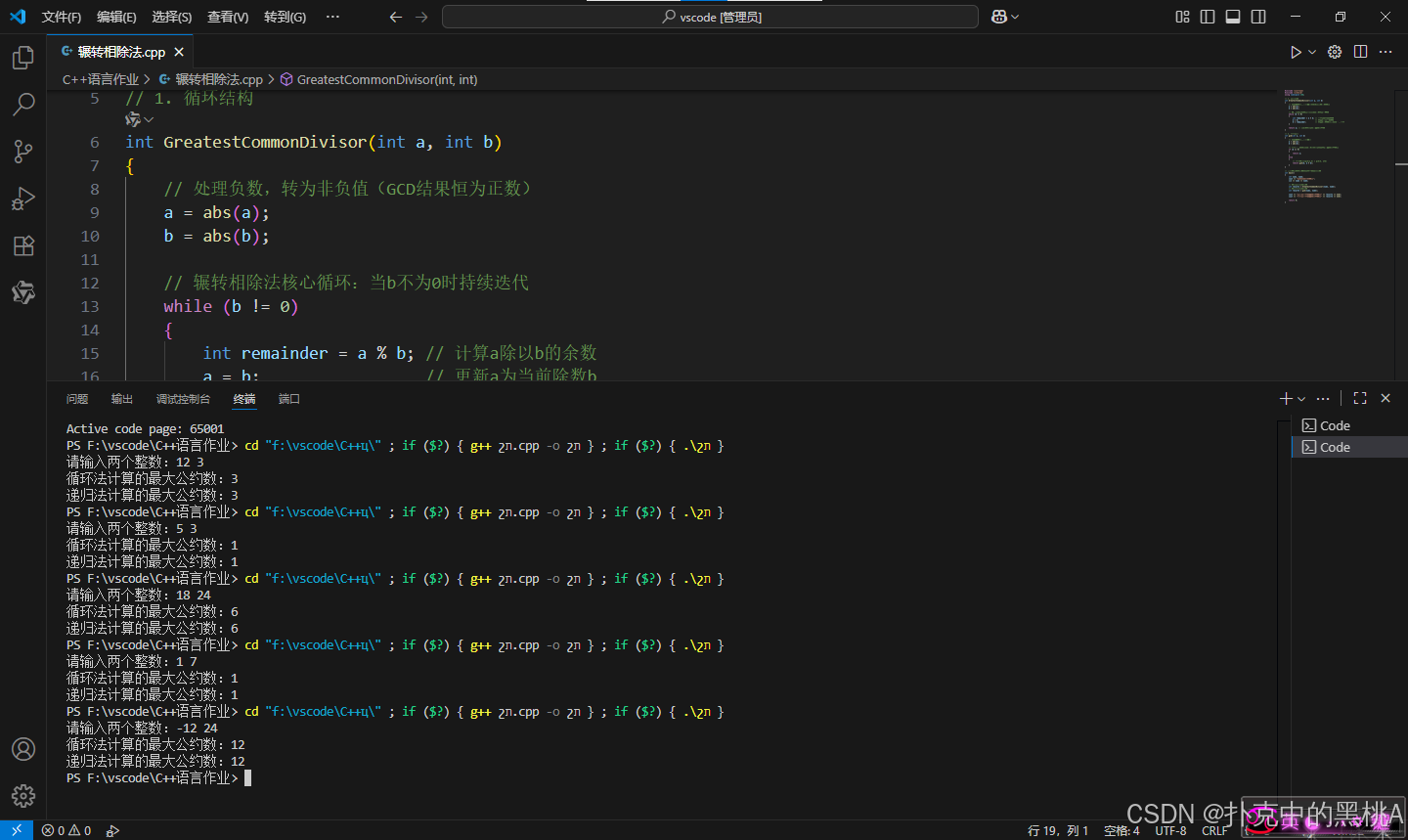
Task: Click the vscode command center search box
Action: tap(710, 17)
